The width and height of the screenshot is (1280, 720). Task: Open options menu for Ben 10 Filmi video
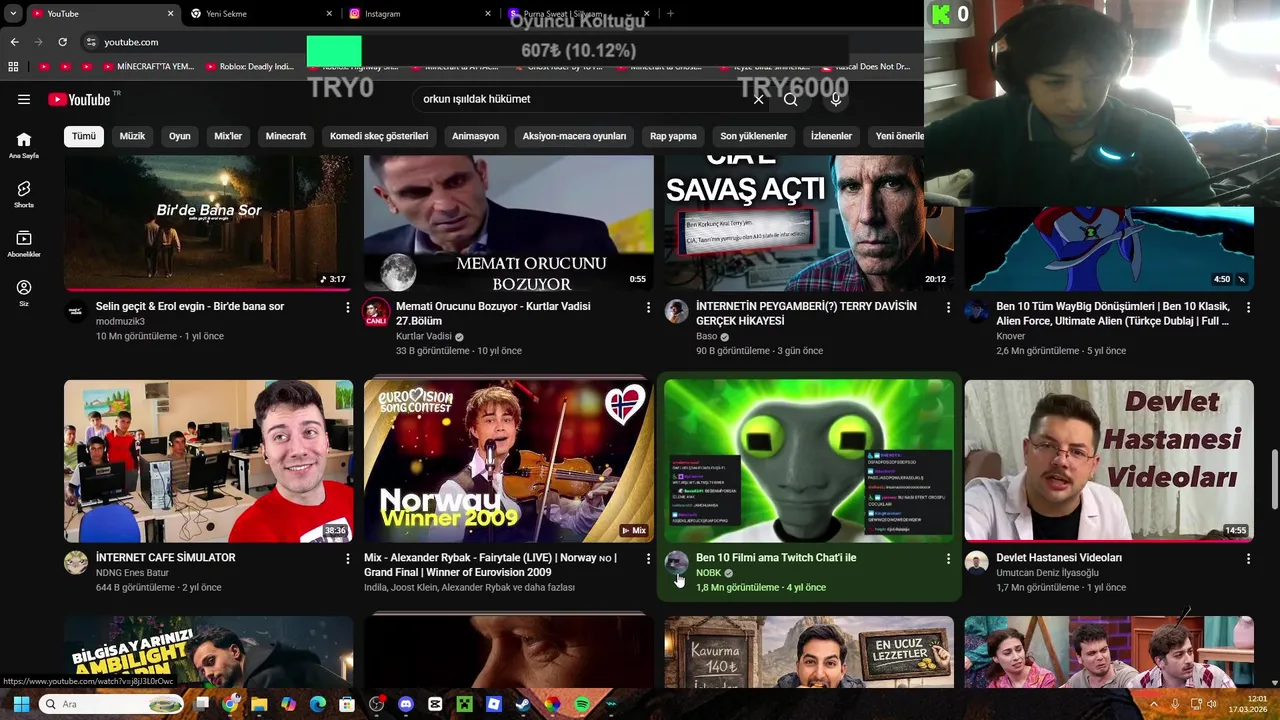pos(948,558)
